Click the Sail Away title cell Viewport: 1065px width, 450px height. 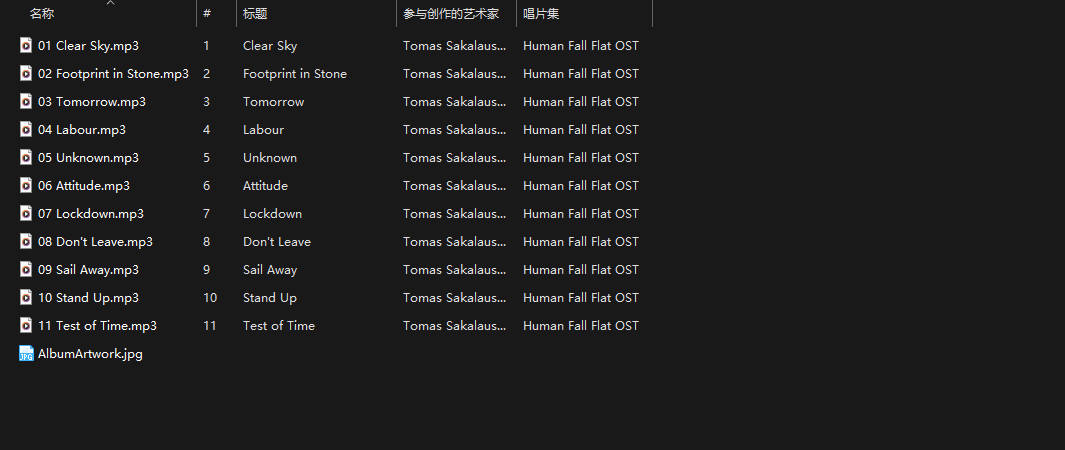tap(270, 269)
